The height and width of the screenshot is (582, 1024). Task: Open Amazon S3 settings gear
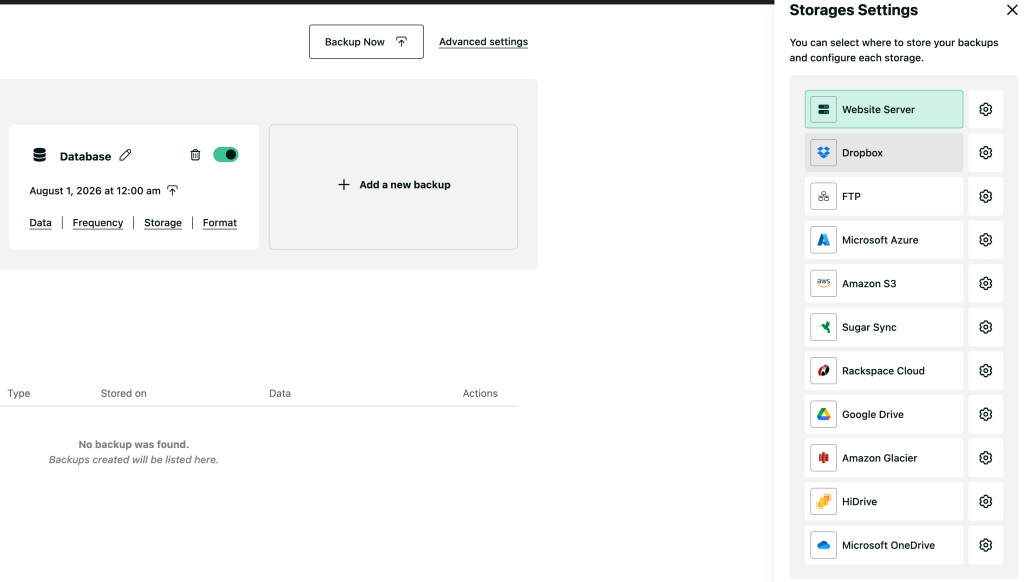(985, 283)
